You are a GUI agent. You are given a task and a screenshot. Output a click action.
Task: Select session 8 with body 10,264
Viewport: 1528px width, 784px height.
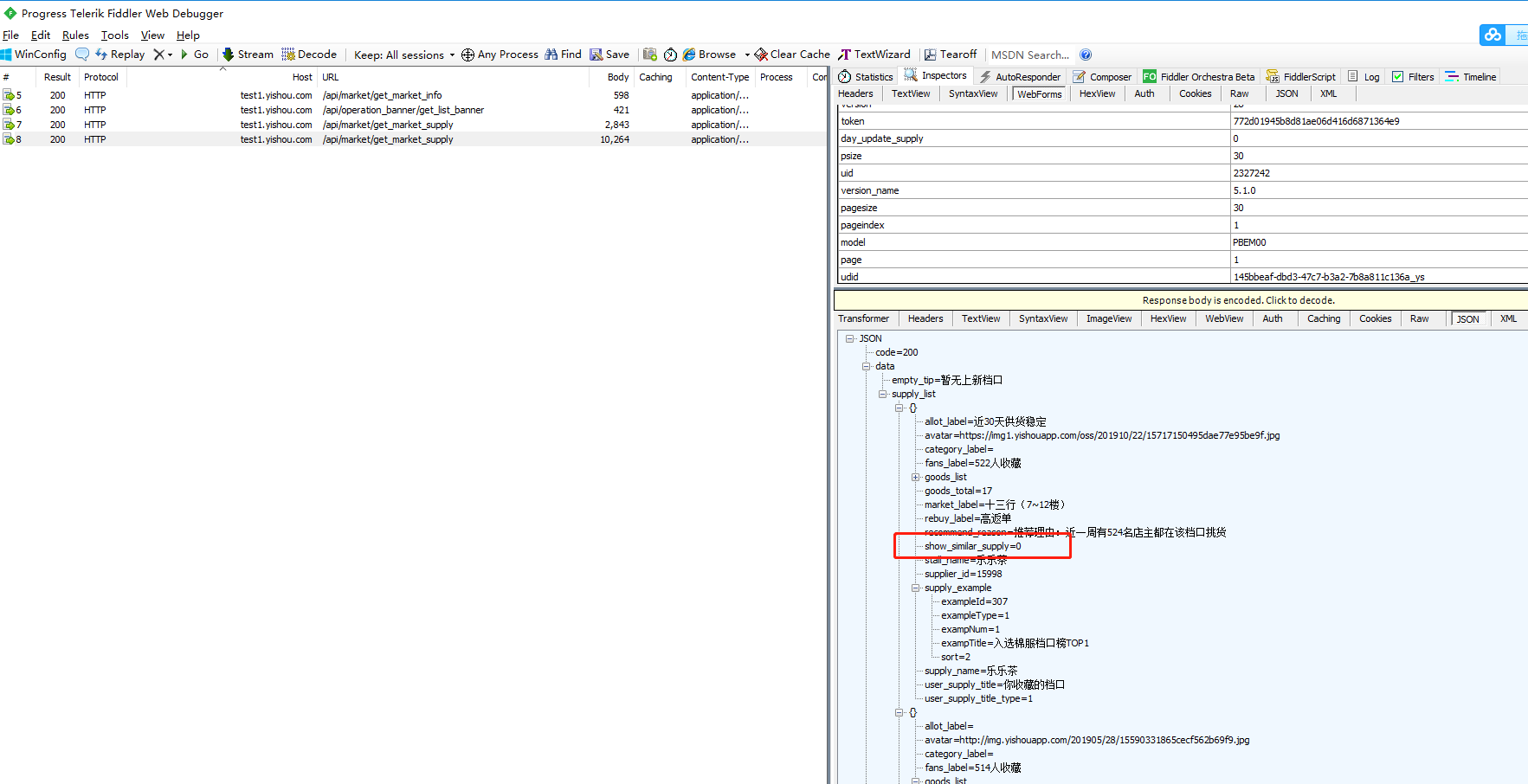414,139
